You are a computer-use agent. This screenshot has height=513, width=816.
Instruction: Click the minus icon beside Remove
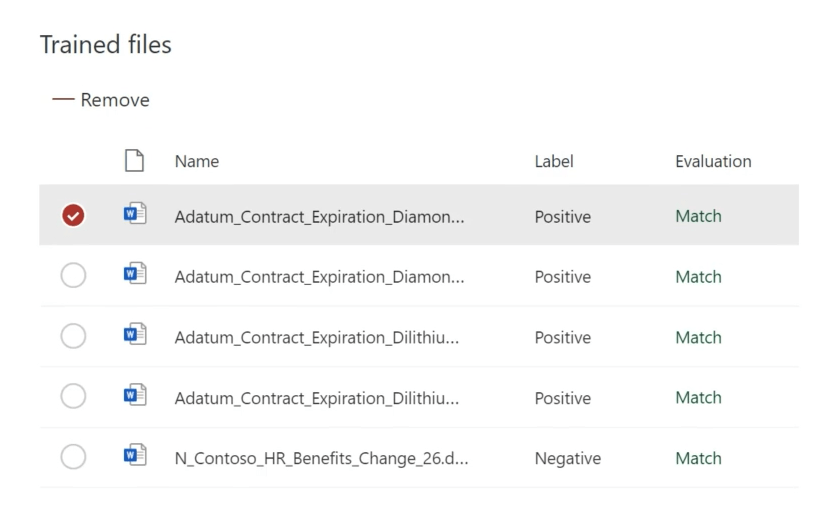click(63, 99)
